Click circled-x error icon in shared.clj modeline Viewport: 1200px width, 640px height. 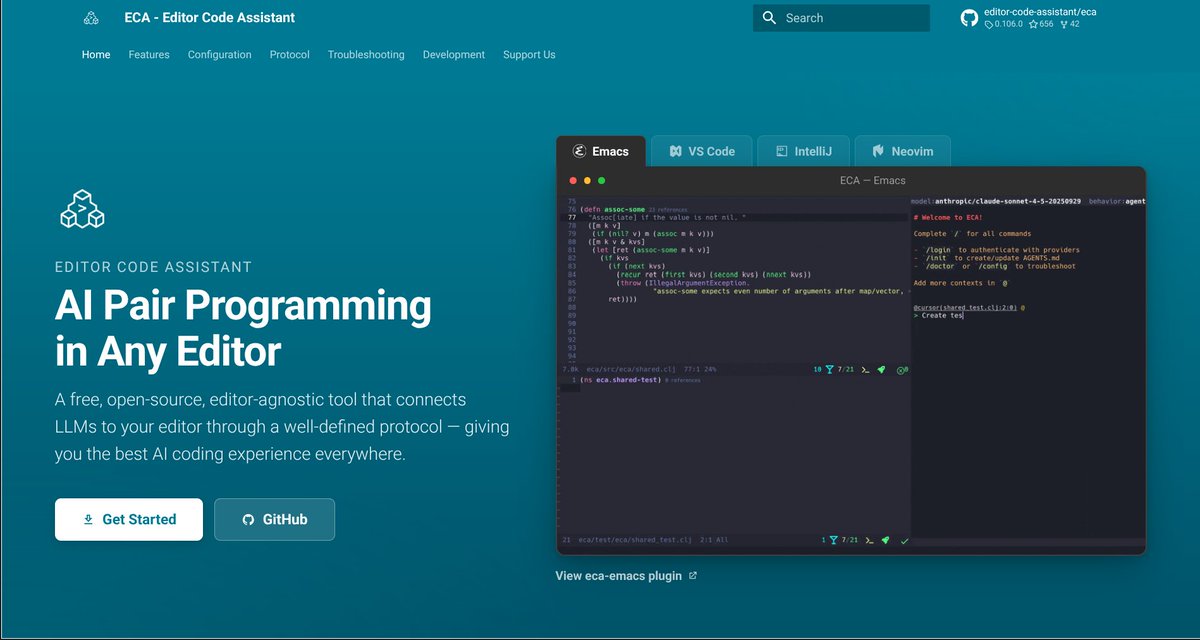pos(901,369)
